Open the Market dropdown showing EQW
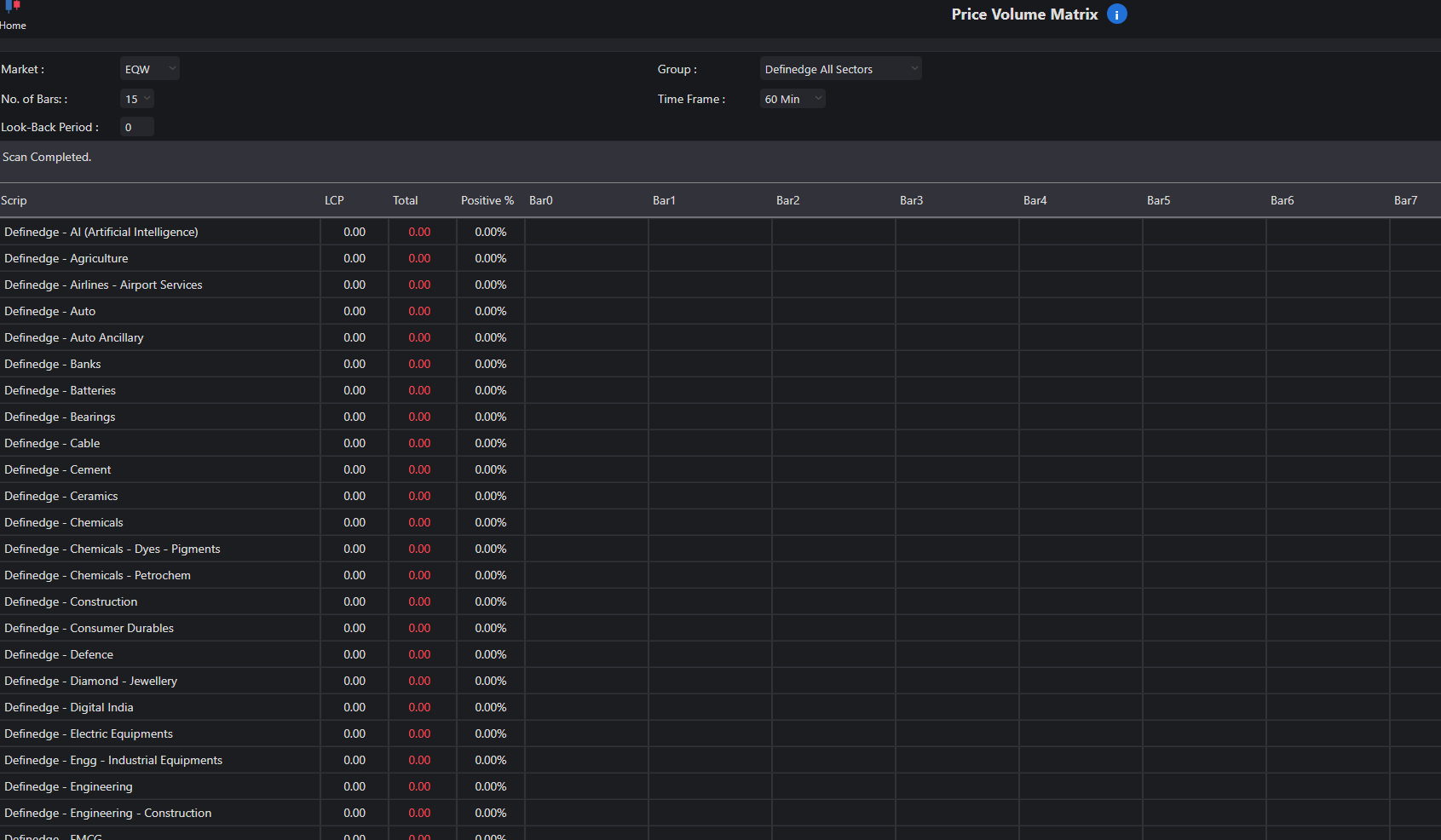 tap(150, 69)
